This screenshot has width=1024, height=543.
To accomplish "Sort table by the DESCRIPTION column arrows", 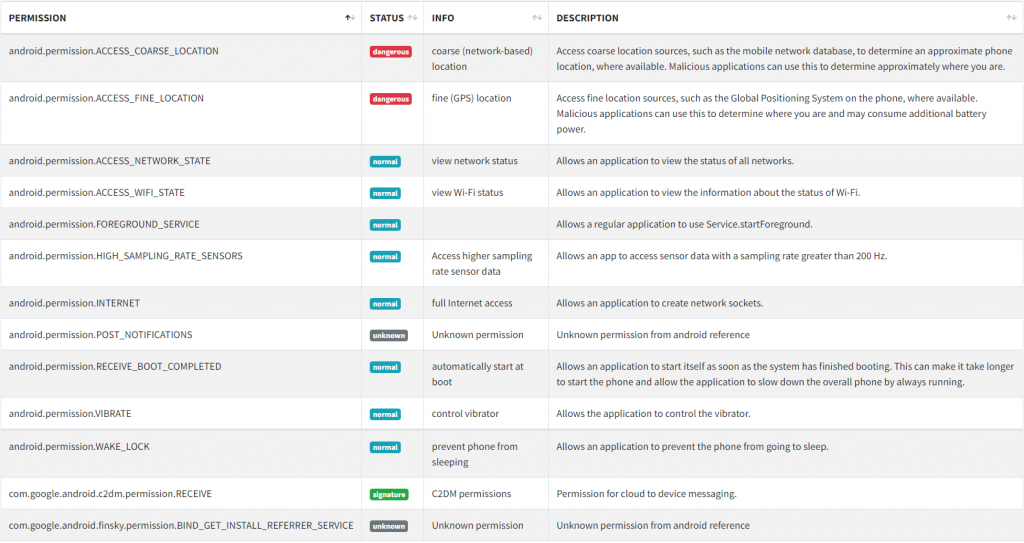I will pos(1011,18).
